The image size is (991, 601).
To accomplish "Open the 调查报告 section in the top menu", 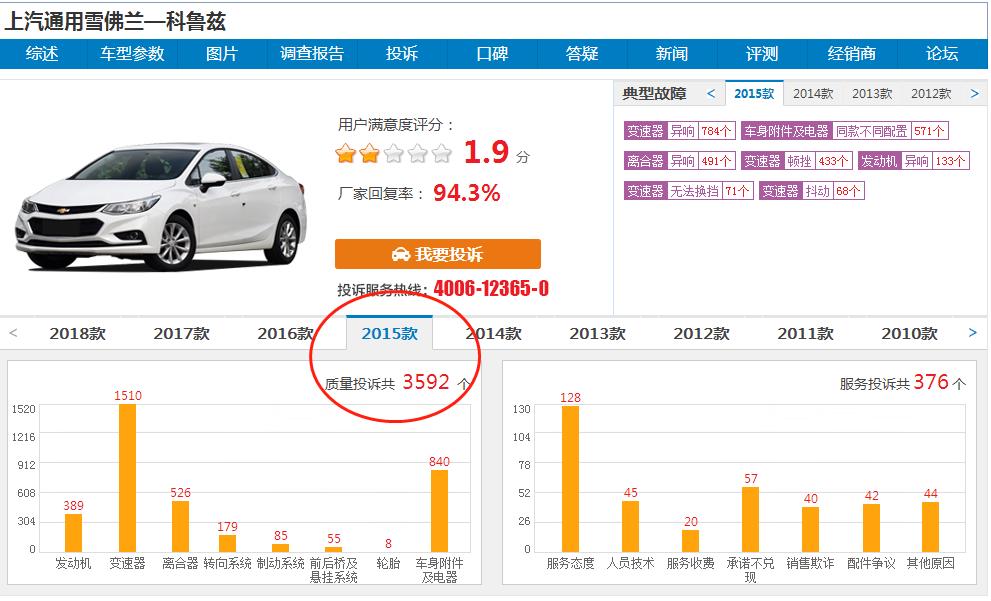I will pos(313,55).
